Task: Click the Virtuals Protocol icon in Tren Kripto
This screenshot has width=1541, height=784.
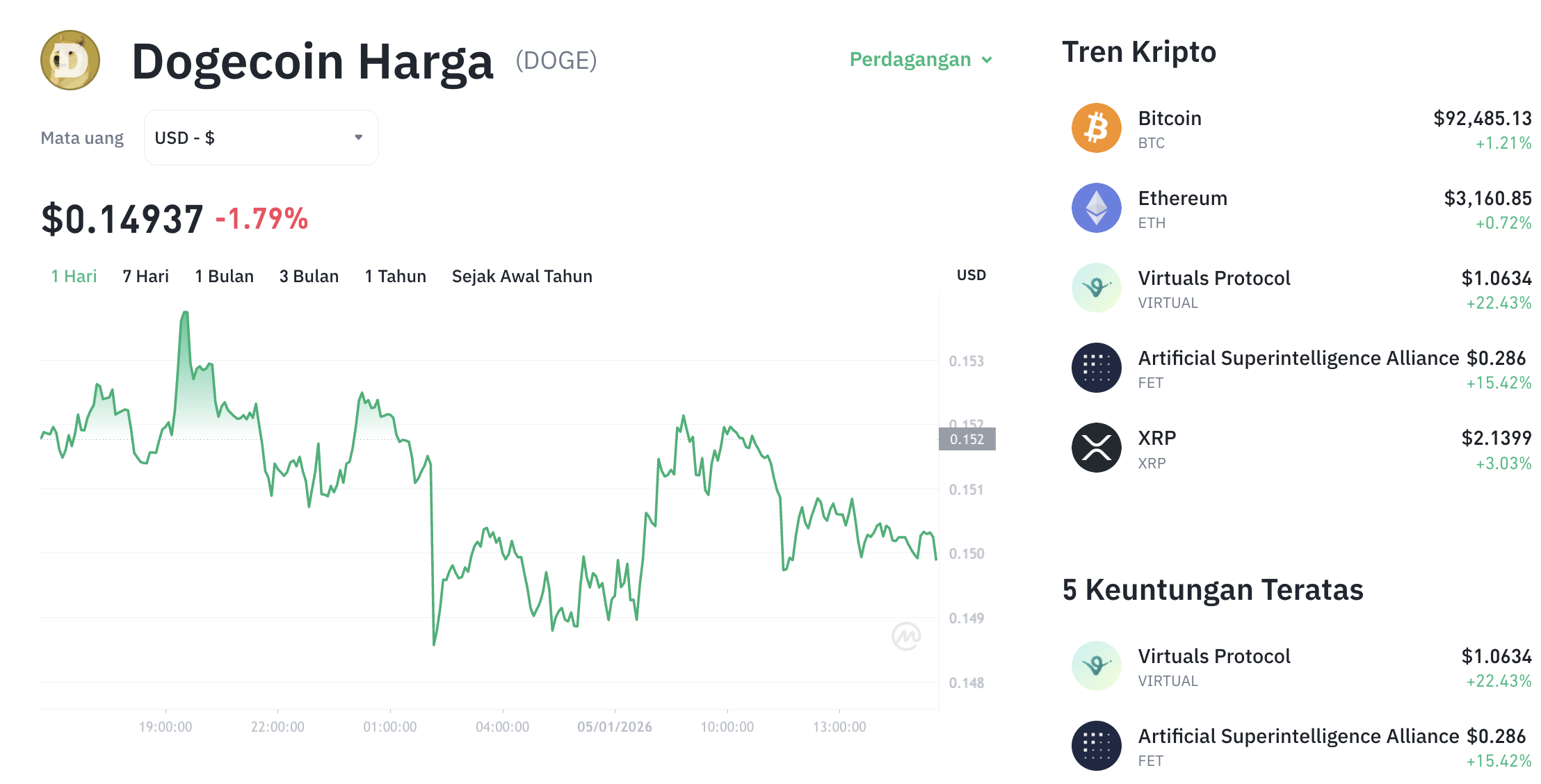Action: (x=1096, y=288)
